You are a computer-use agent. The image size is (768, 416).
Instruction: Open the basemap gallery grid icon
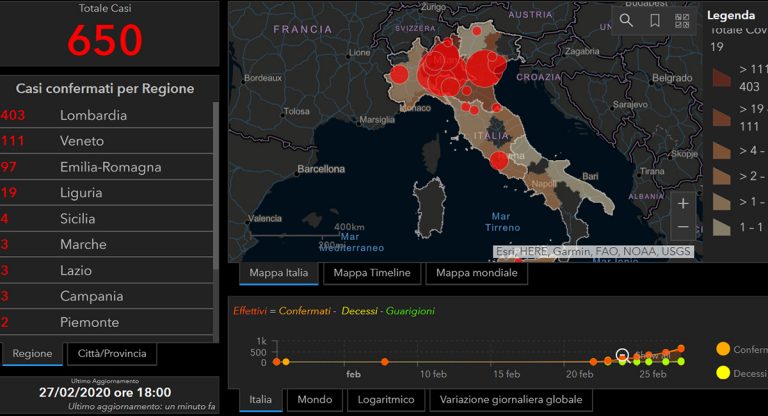click(682, 21)
